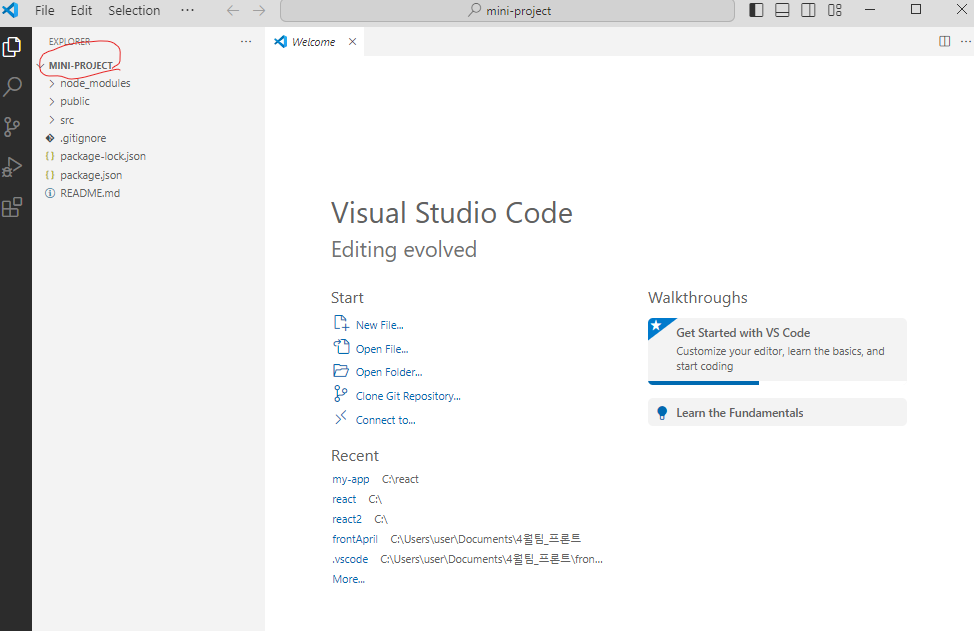Go back with the left arrow
The height and width of the screenshot is (631, 974).
pos(233,11)
